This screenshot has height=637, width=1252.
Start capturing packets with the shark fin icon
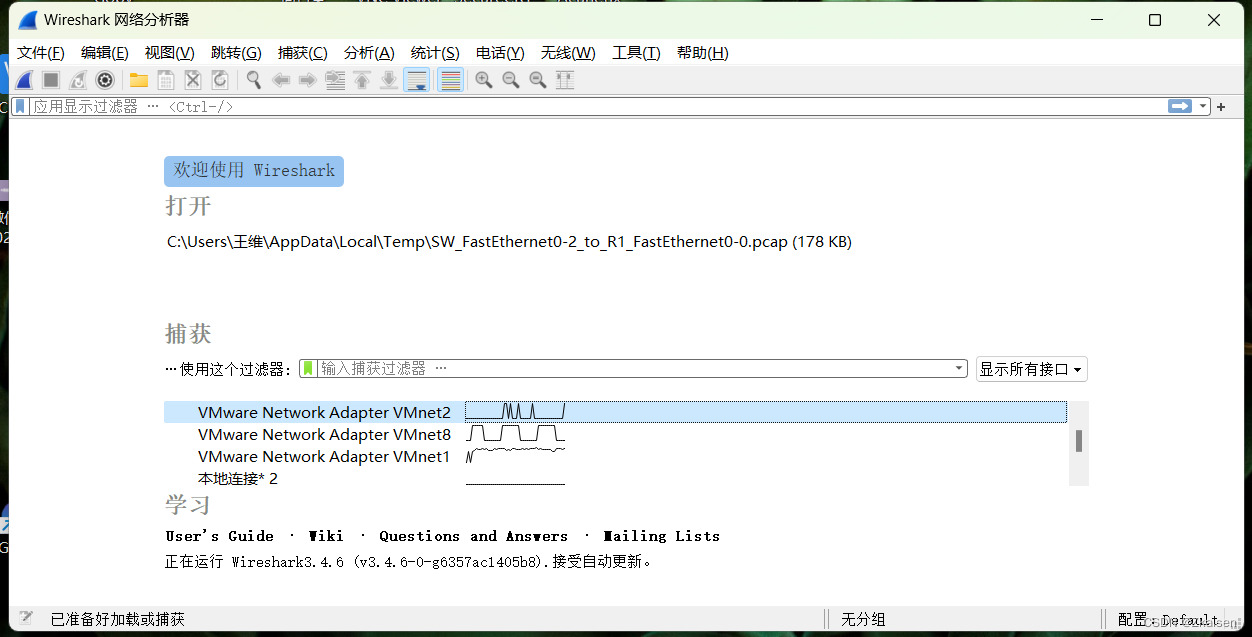pyautogui.click(x=24, y=80)
